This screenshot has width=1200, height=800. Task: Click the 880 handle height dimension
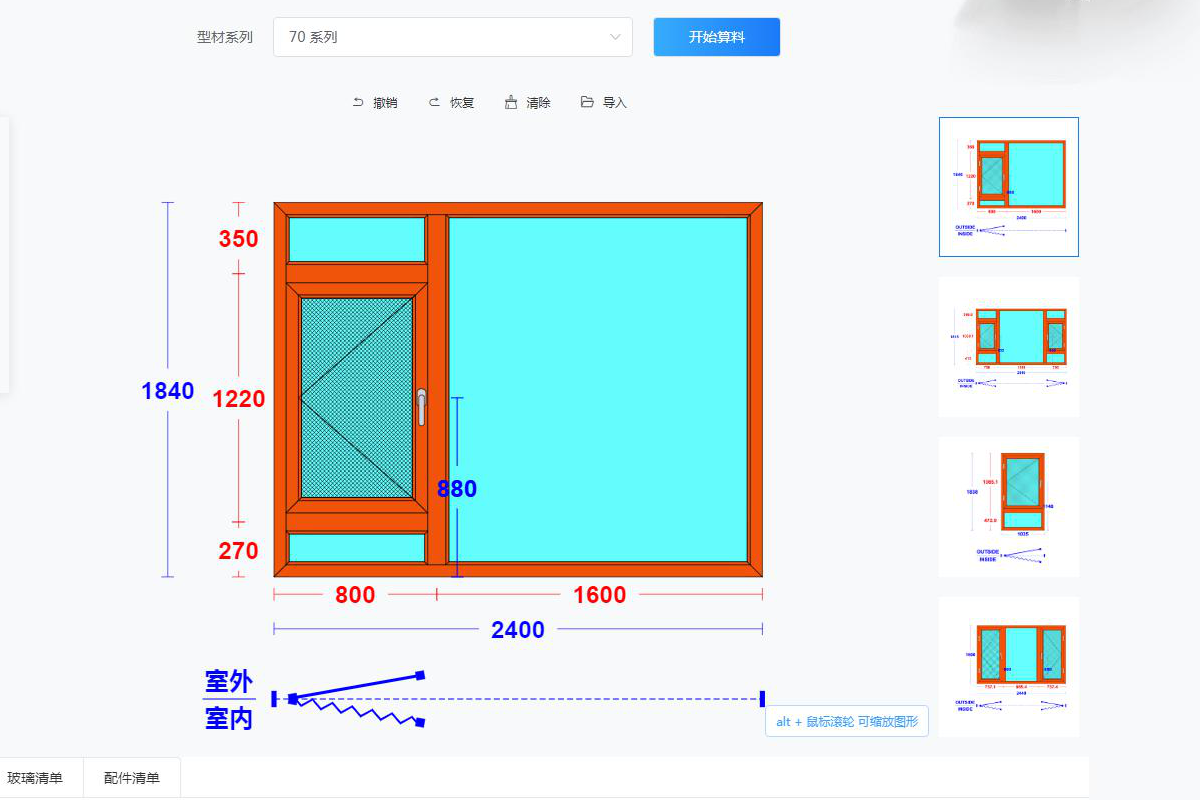pyautogui.click(x=456, y=489)
